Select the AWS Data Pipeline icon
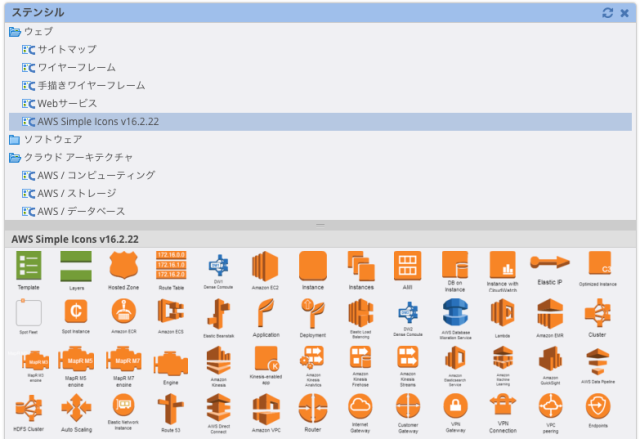 coord(598,361)
